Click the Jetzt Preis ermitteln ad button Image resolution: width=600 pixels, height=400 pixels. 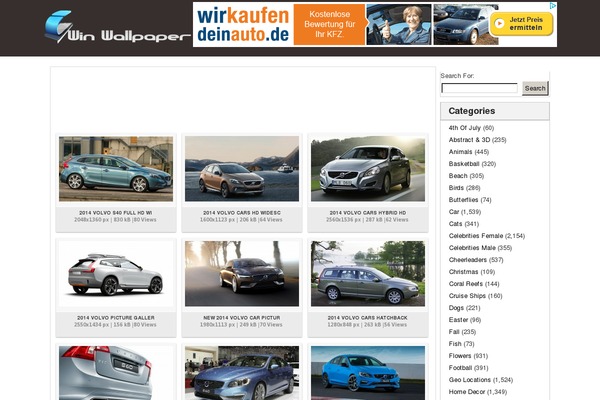pos(521,24)
